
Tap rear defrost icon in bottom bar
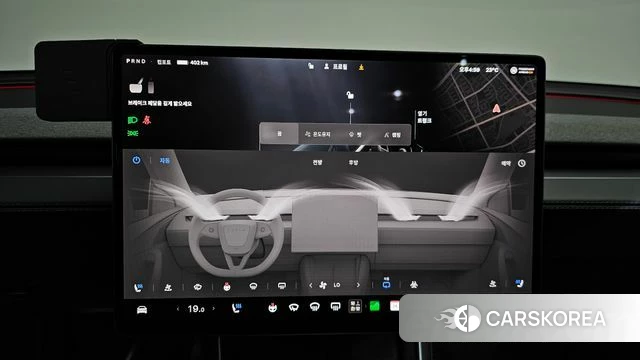(335, 306)
